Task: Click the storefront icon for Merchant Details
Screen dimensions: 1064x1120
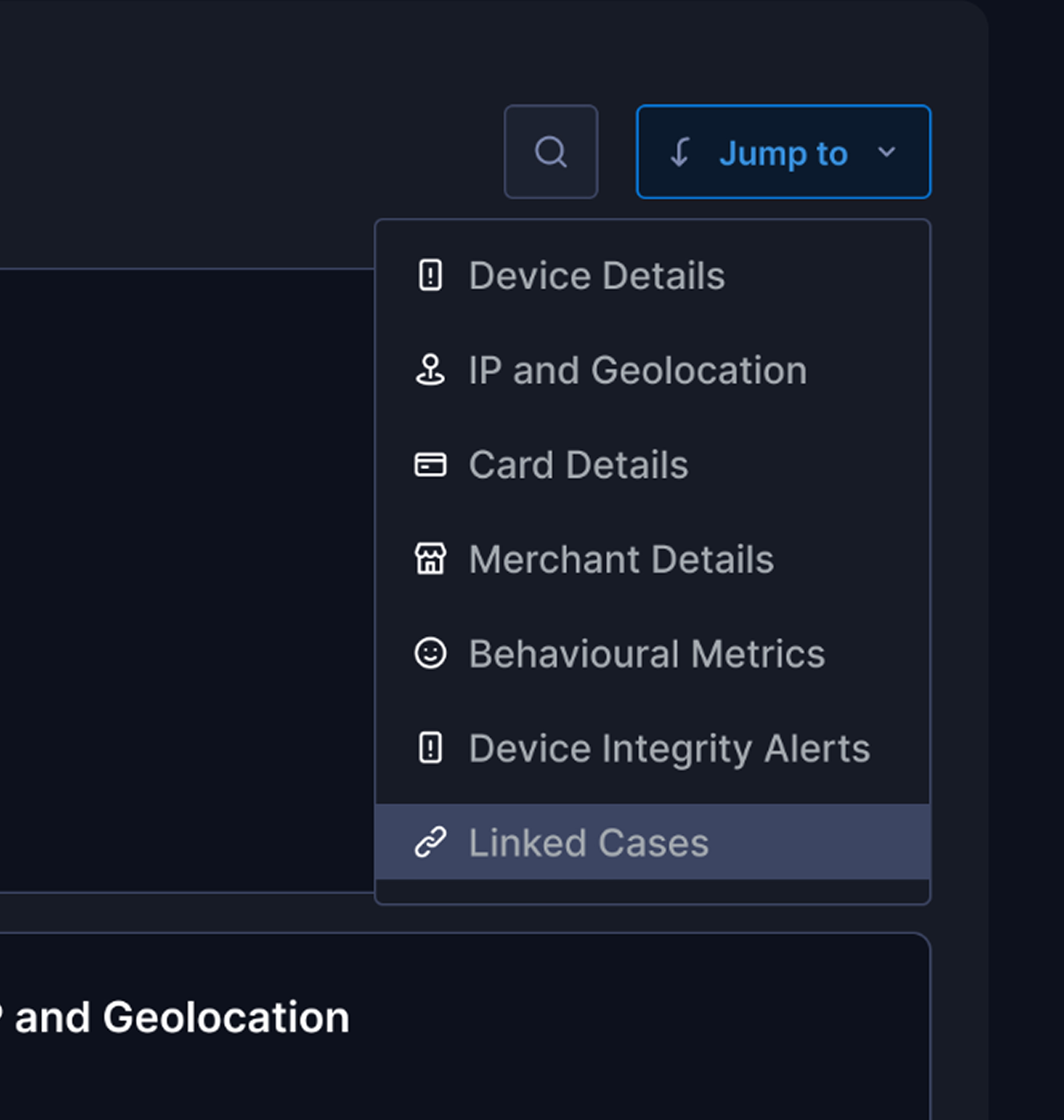Action: [x=430, y=558]
